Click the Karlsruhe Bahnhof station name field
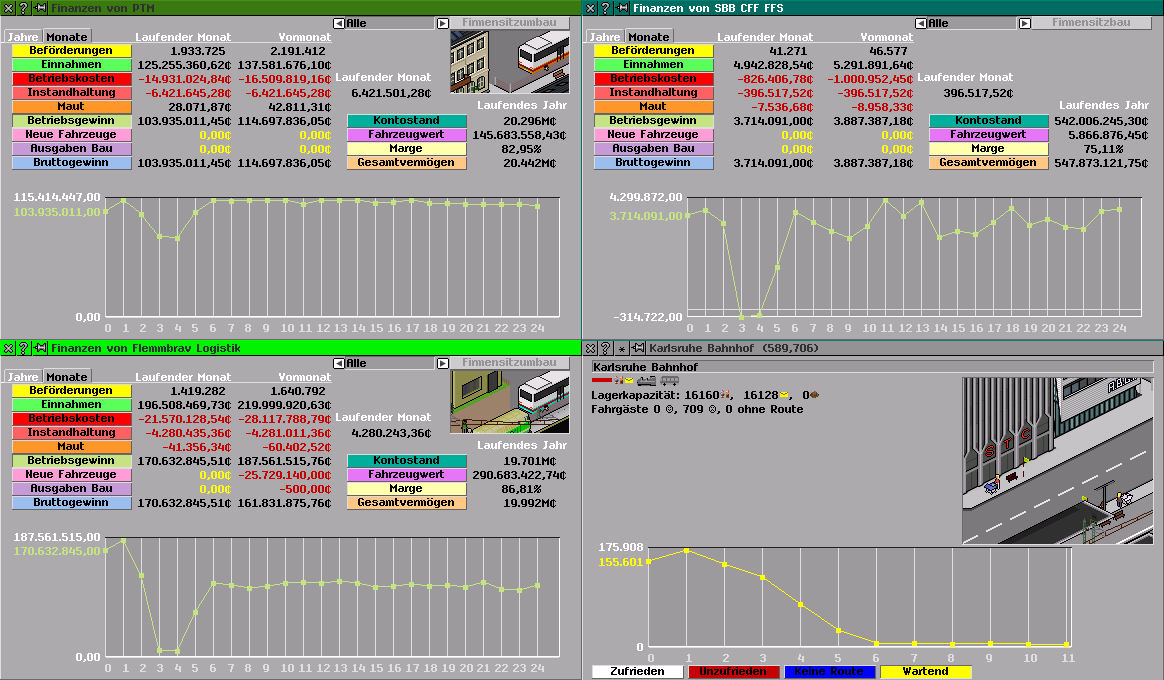The width and height of the screenshot is (1164, 680). [x=872, y=367]
